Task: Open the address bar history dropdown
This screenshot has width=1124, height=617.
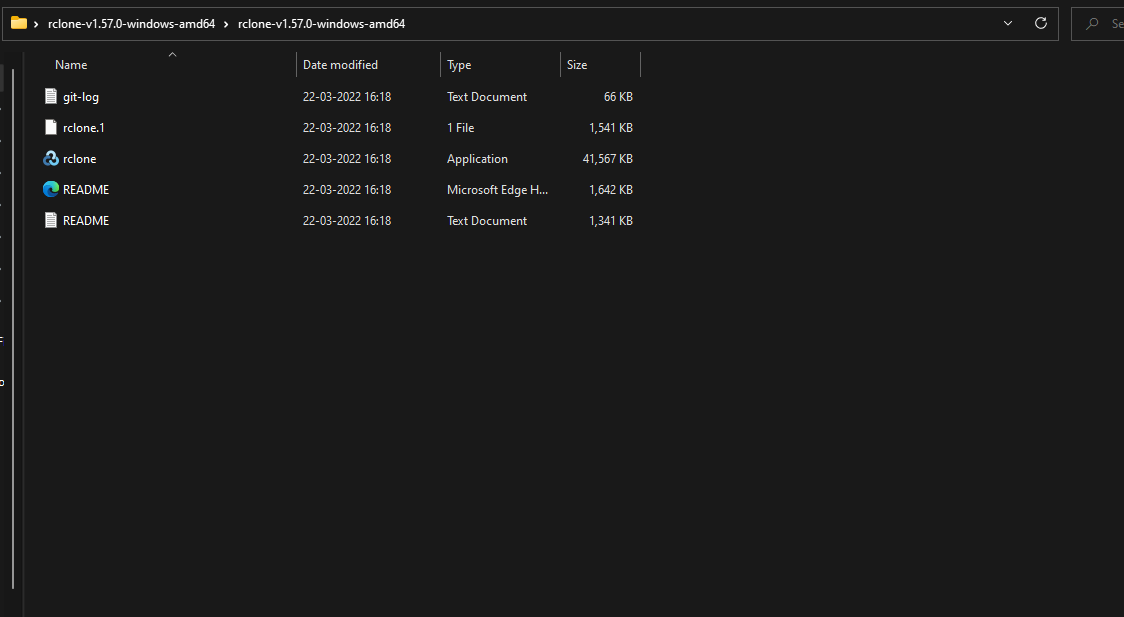Action: (x=1008, y=24)
